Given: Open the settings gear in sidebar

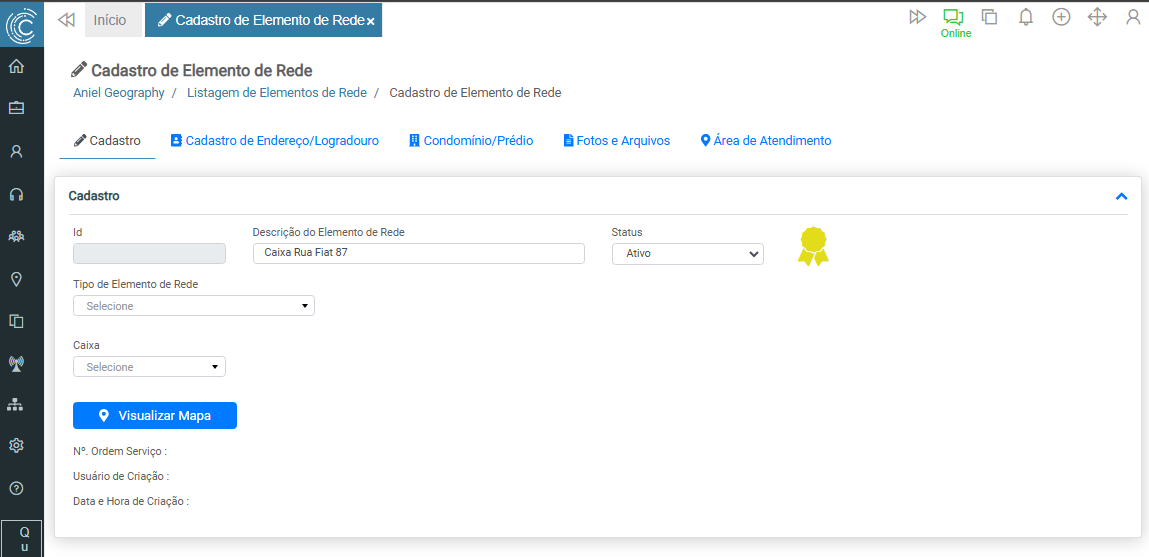Looking at the screenshot, I should tap(16, 446).
